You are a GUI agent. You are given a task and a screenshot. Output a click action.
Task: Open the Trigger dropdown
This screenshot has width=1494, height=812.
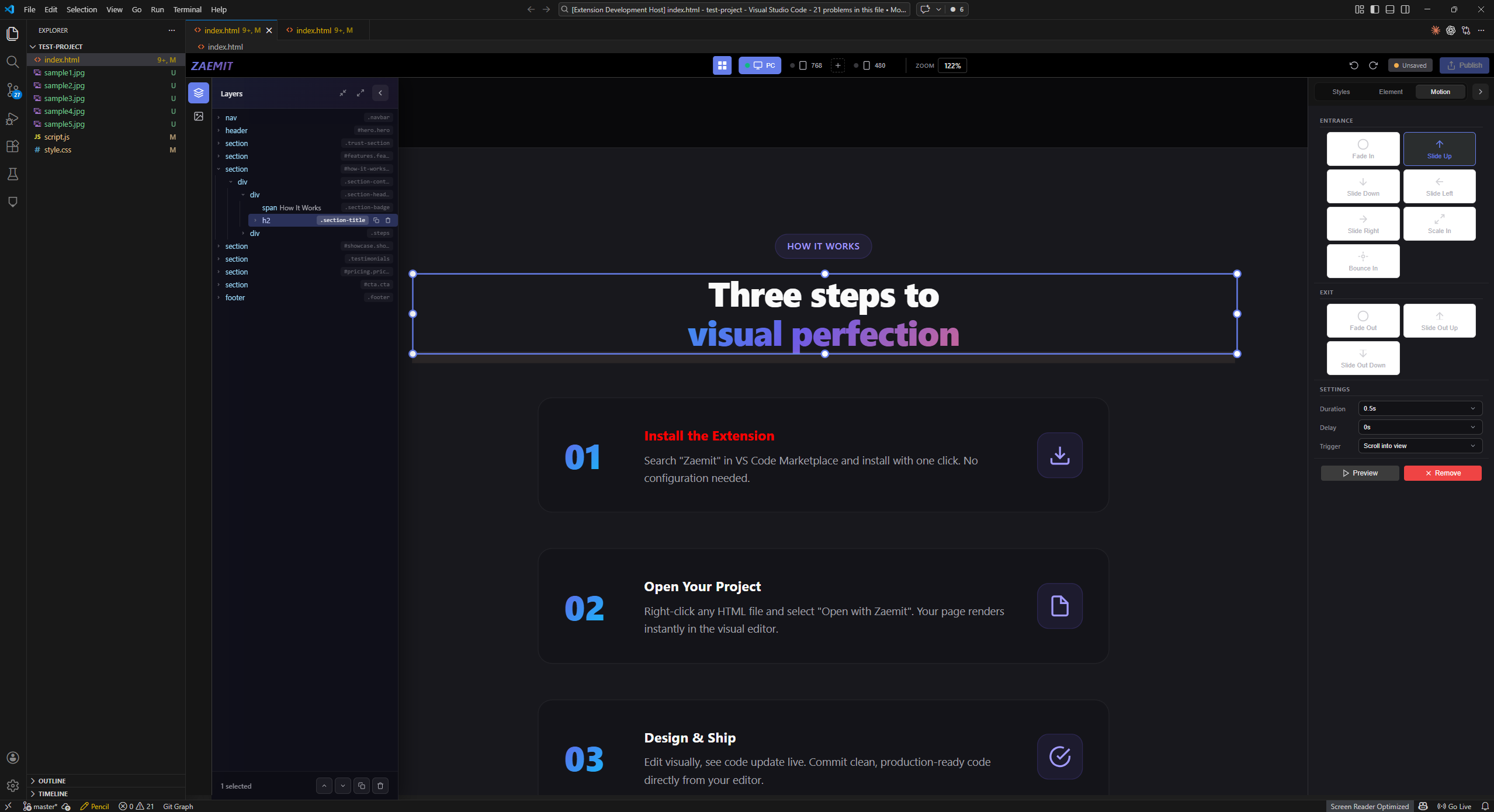[x=1419, y=446]
